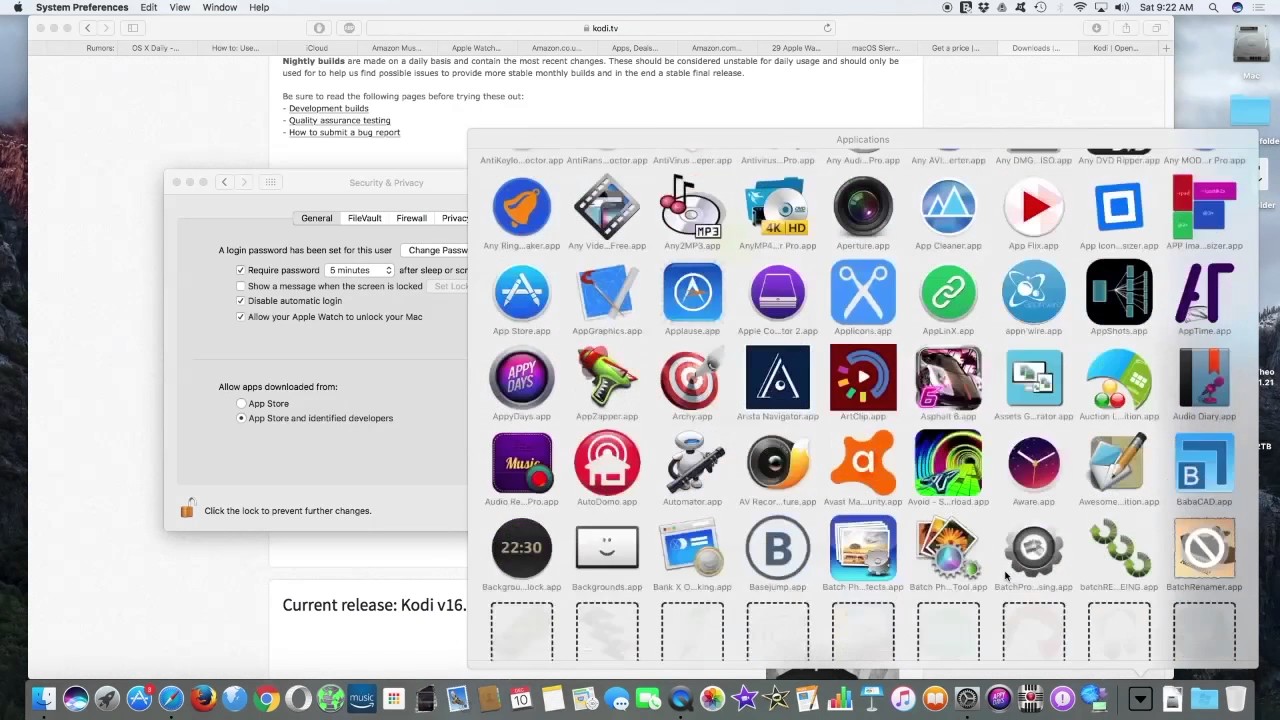Open the Help menu

[259, 7]
